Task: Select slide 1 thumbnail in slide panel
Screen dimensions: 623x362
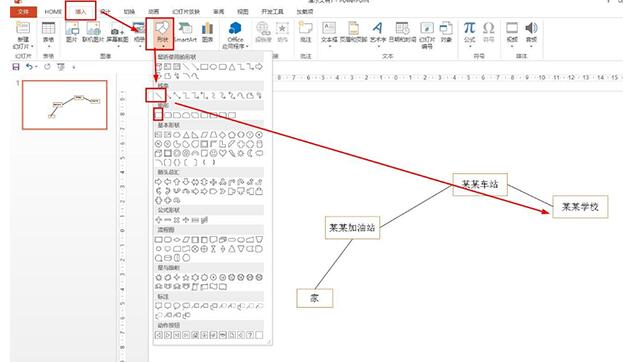Action: [65, 105]
